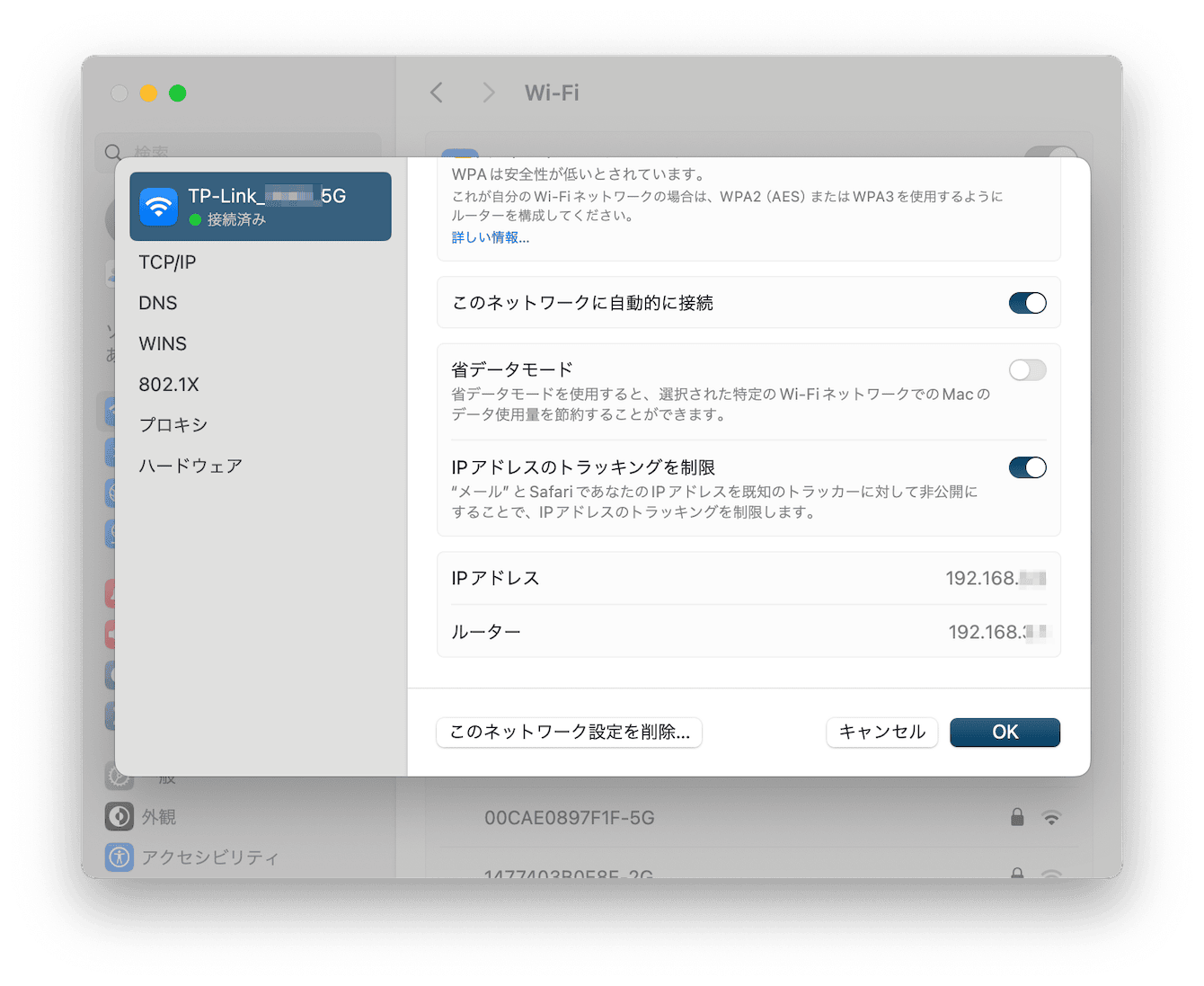Click lock icon on 00CAE0897F1F-5G row
The image size is (1204, 986).
click(1017, 817)
